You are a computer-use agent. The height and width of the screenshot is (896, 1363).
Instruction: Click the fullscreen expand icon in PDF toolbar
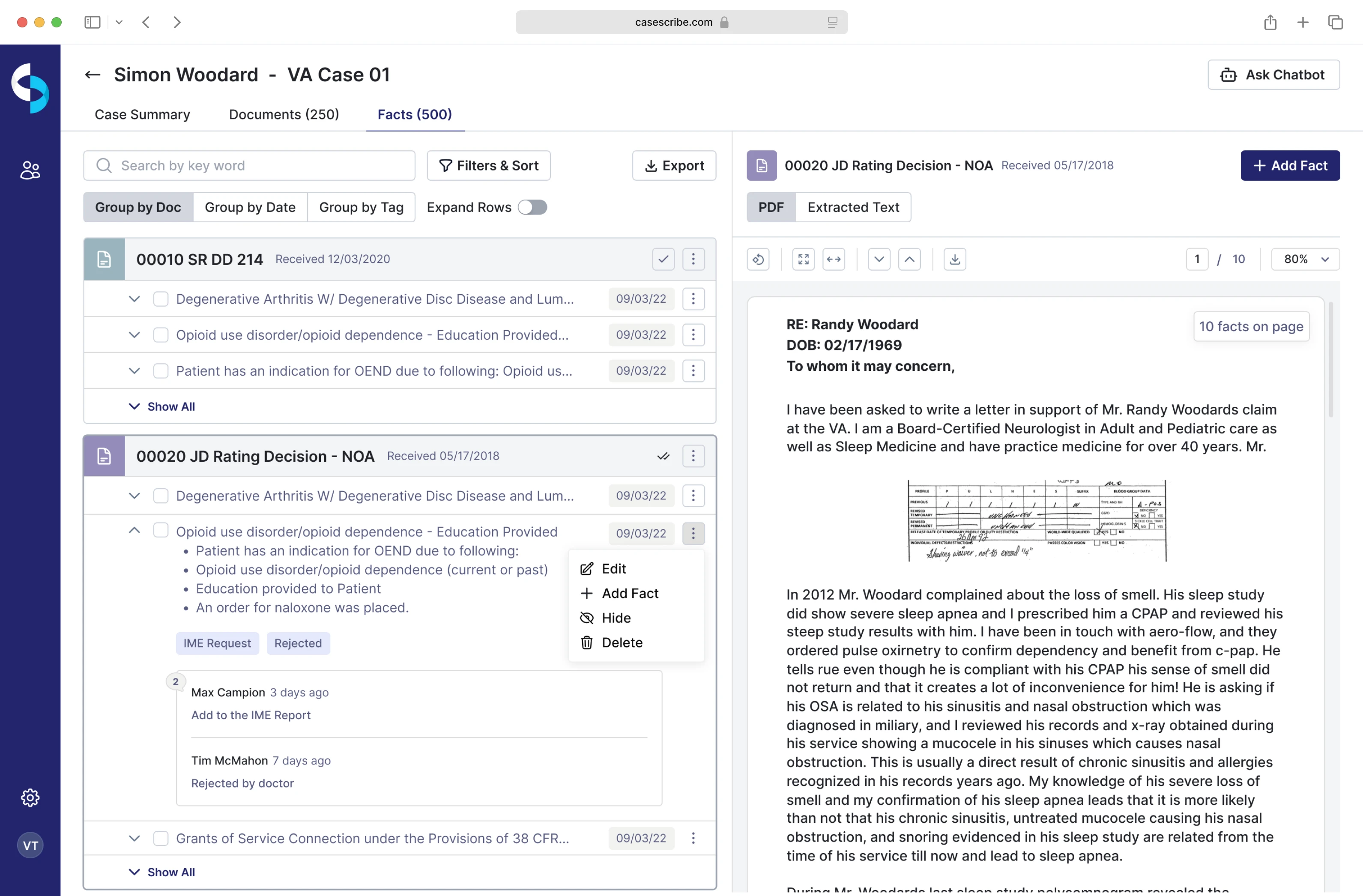point(803,260)
